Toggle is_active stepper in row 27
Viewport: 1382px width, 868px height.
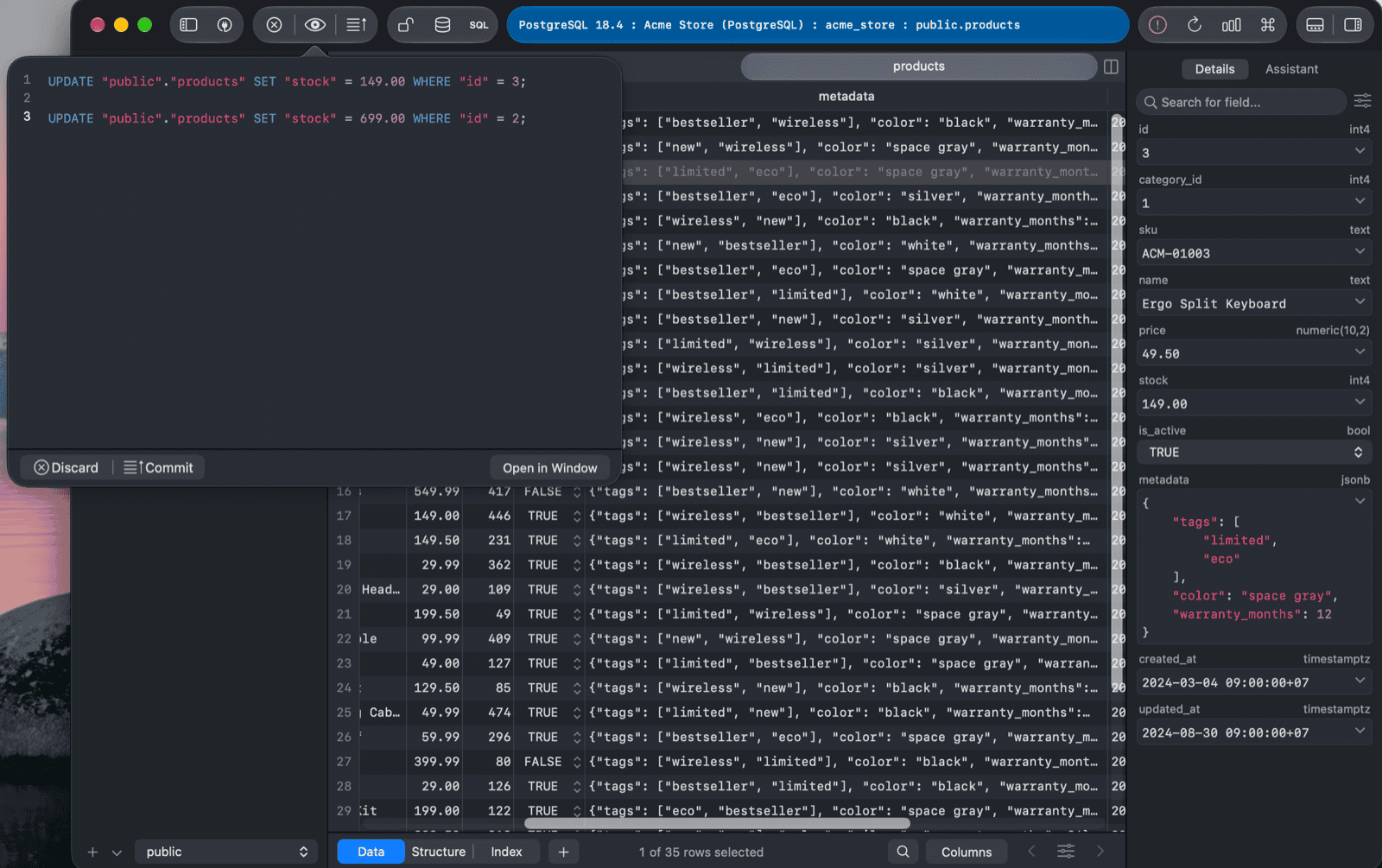pos(577,762)
